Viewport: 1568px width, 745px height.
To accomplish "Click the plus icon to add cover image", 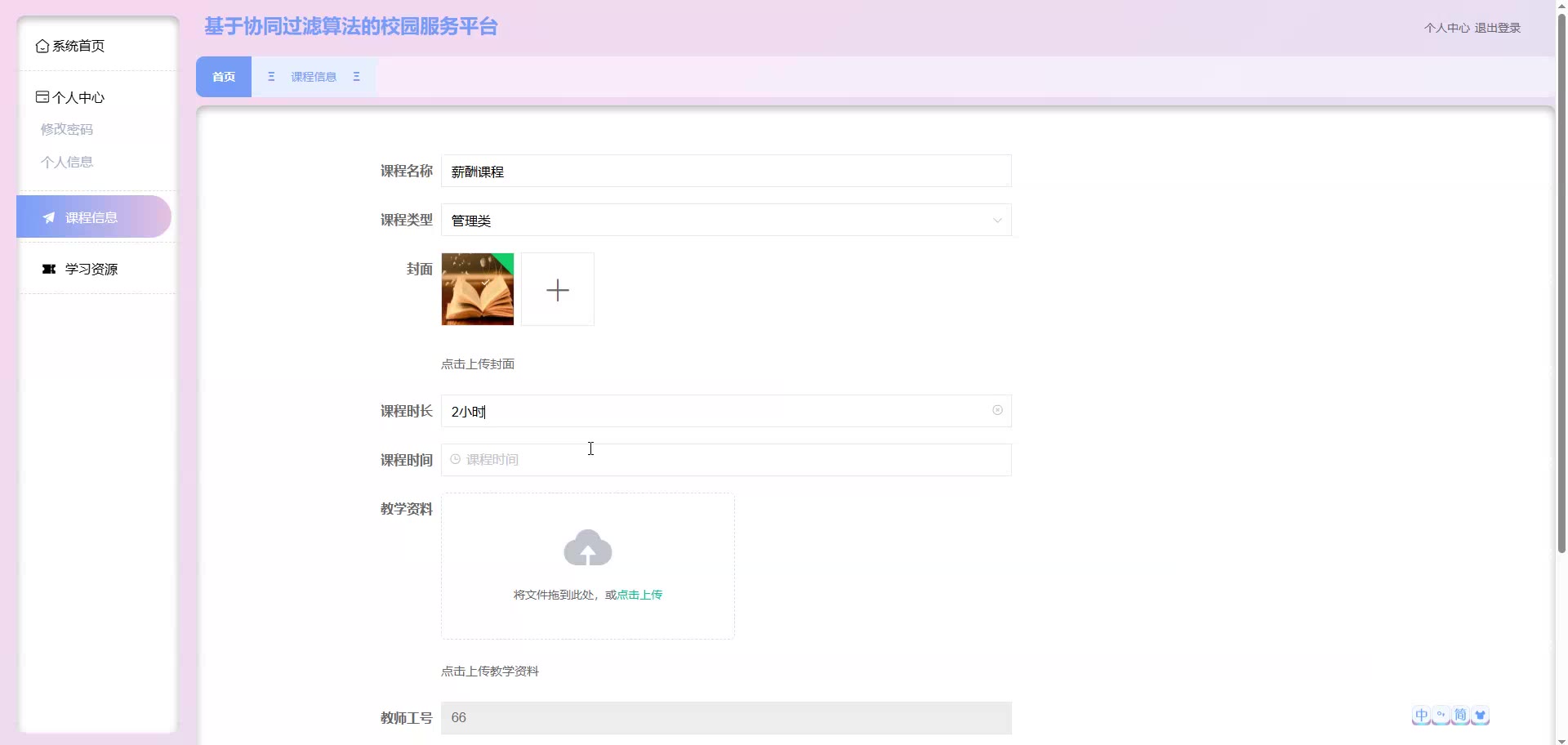I will pos(558,290).
